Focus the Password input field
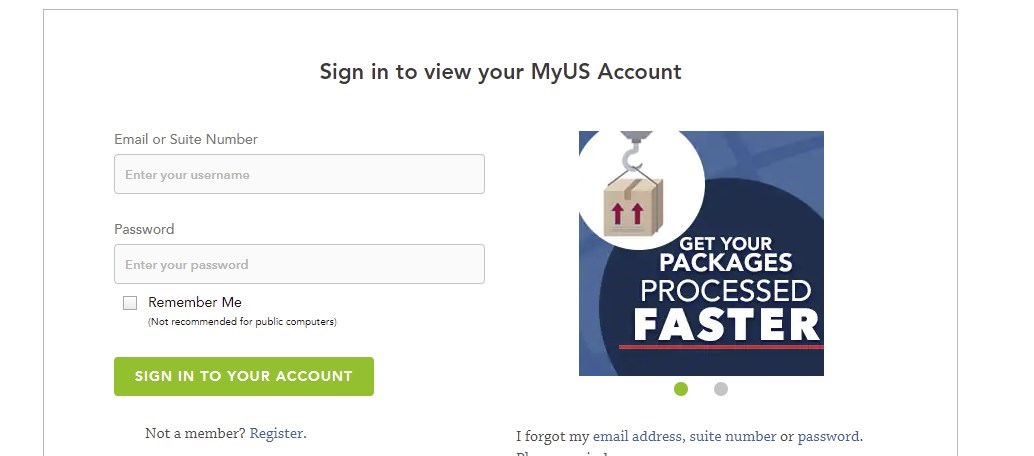Image resolution: width=1034 pixels, height=456 pixels. click(x=299, y=264)
